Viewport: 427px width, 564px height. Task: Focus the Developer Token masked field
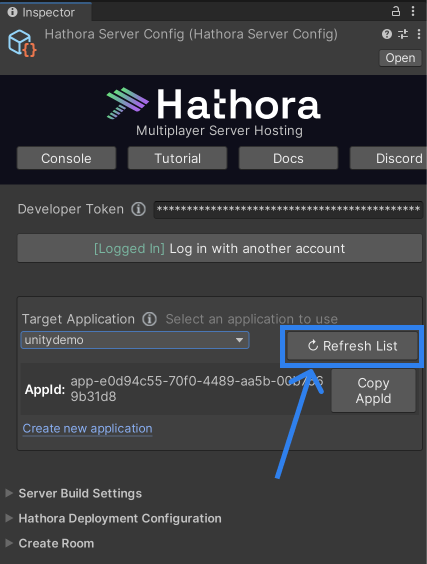(x=288, y=210)
